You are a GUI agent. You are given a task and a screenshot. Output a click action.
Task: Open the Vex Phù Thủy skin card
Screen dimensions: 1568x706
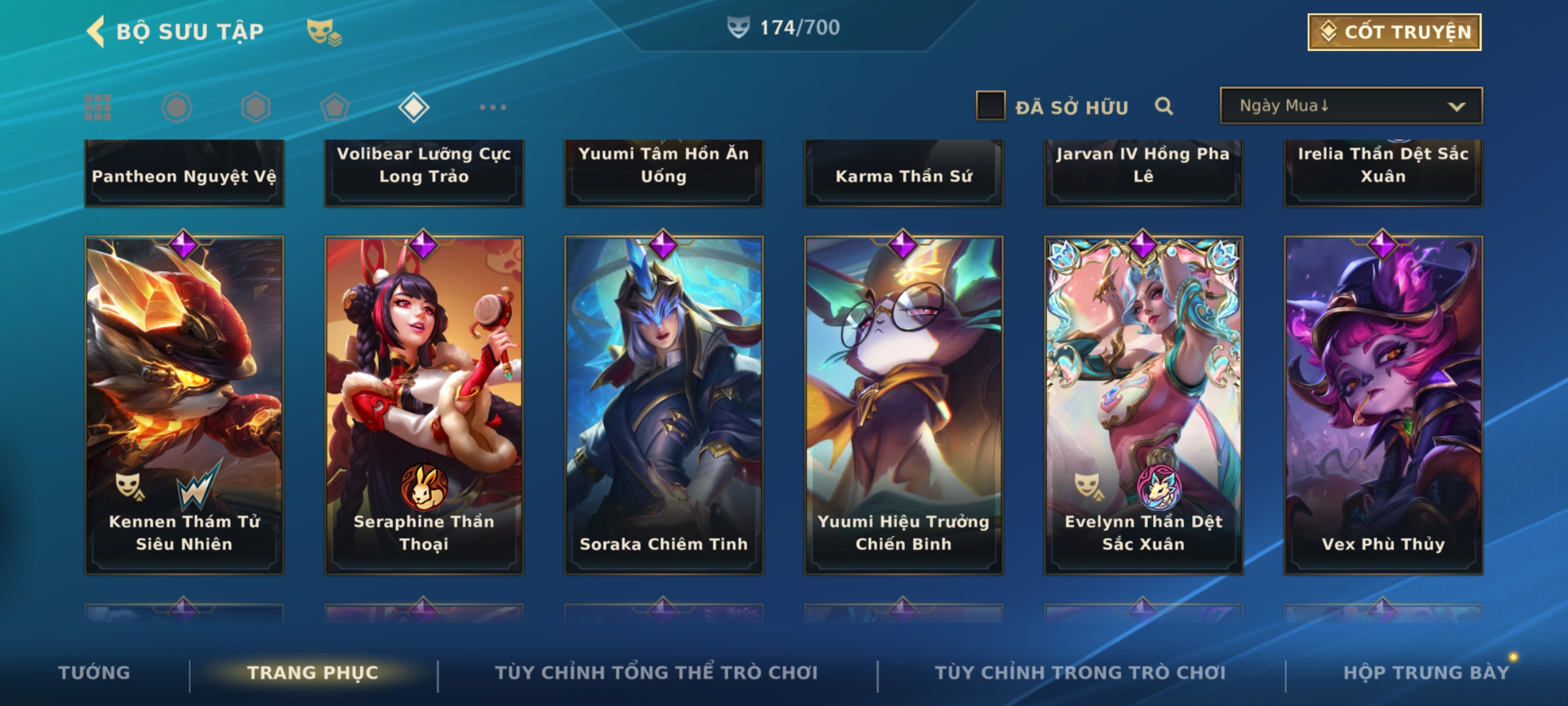tap(1383, 405)
